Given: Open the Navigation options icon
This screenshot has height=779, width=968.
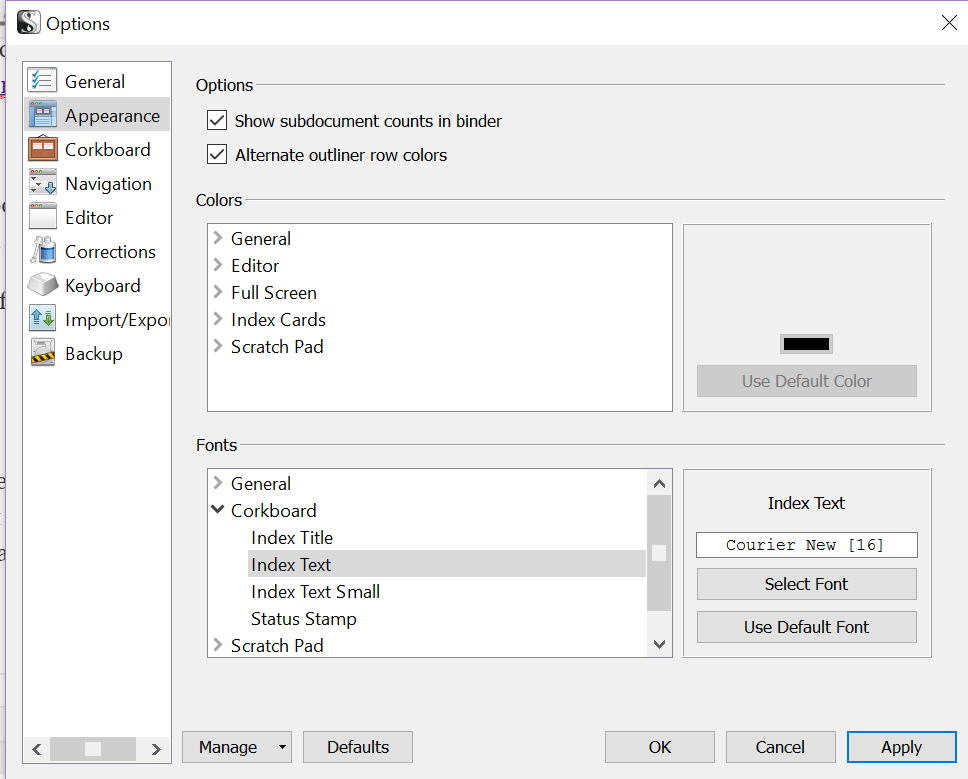Looking at the screenshot, I should [x=42, y=183].
